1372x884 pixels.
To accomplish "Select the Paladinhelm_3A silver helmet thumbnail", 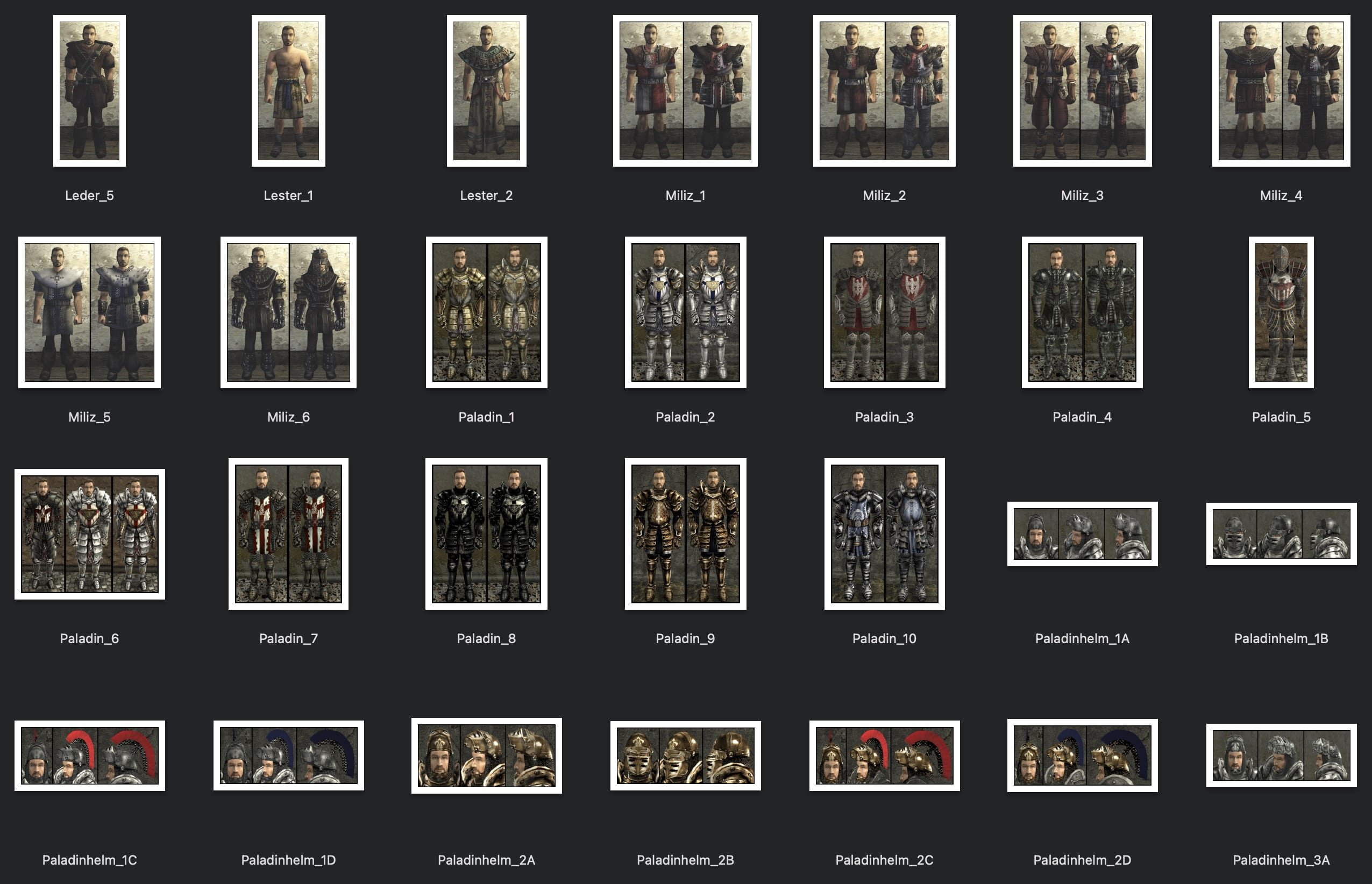I will (1281, 755).
